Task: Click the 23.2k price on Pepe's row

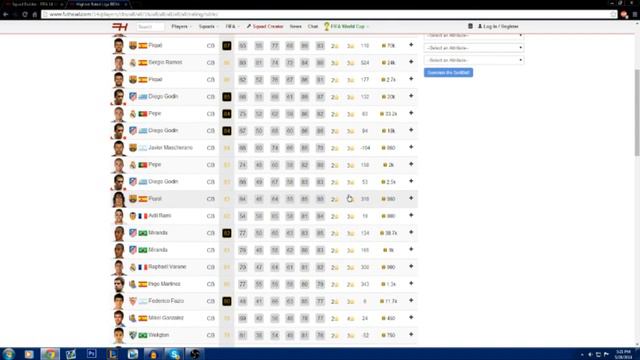Action: pos(389,114)
